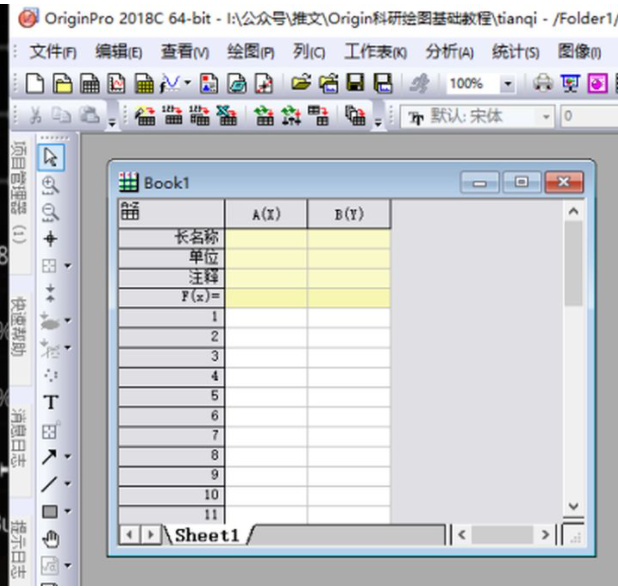Click the font size field showing 0
This screenshot has width=618, height=588.
[589, 116]
